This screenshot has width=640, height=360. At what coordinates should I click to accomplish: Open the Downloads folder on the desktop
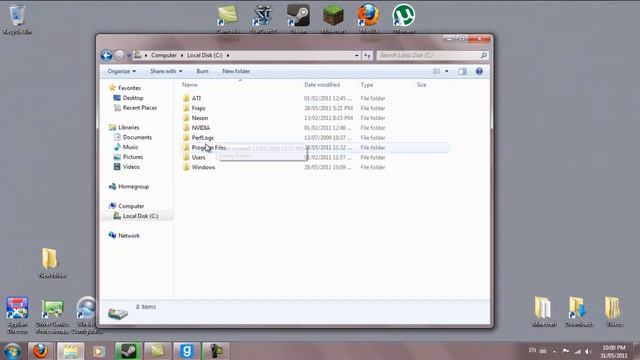point(579,311)
